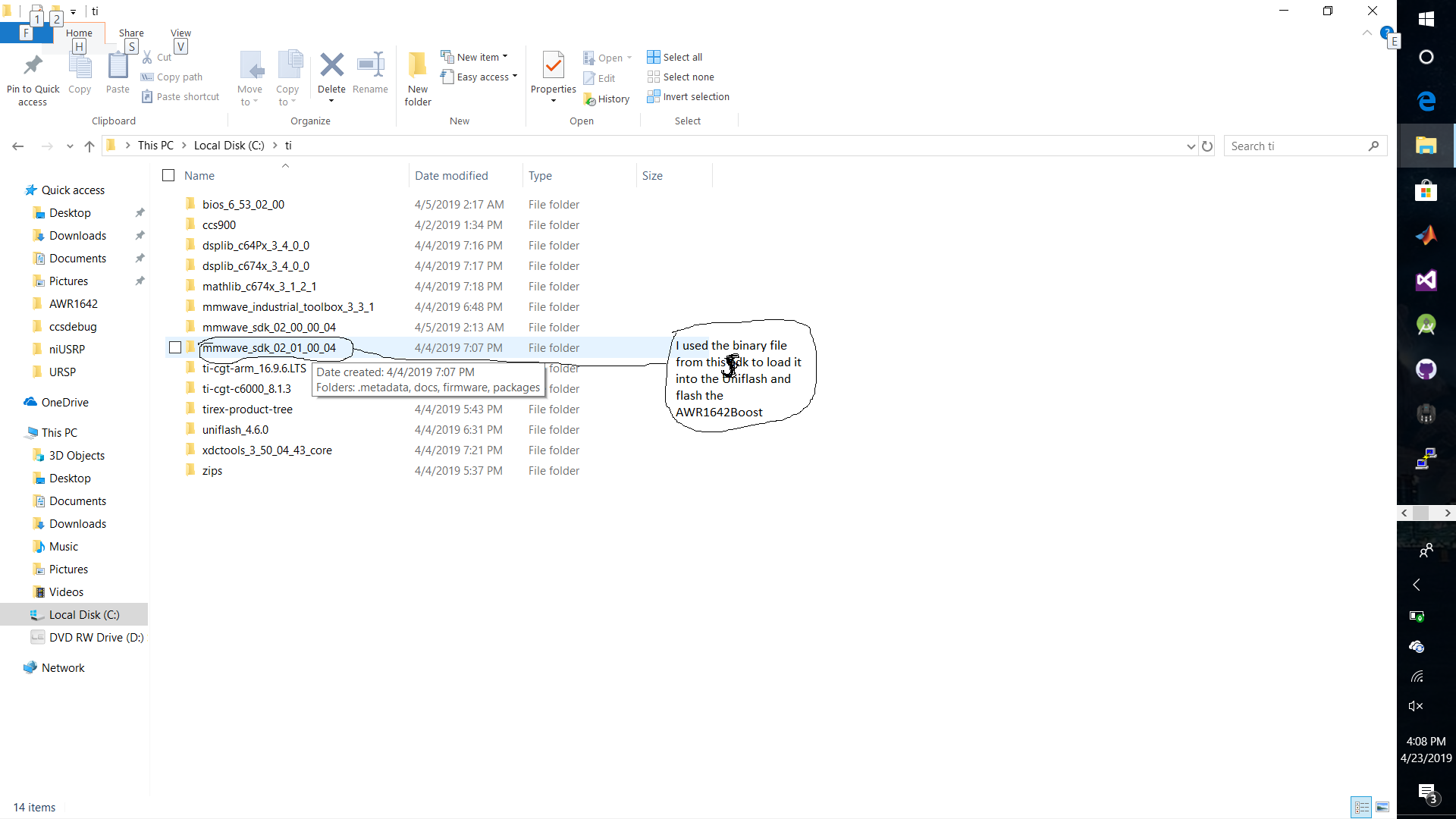Select Network in navigation pane

coord(63,668)
